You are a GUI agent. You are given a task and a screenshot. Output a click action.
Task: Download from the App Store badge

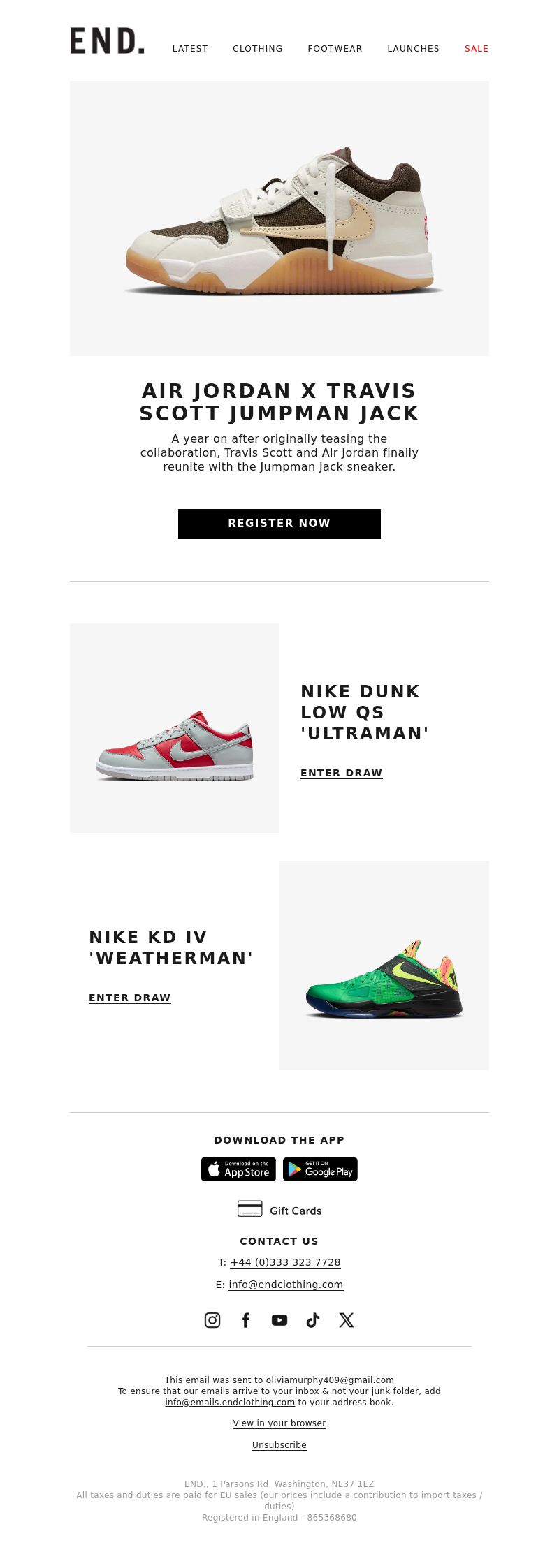(x=238, y=1169)
